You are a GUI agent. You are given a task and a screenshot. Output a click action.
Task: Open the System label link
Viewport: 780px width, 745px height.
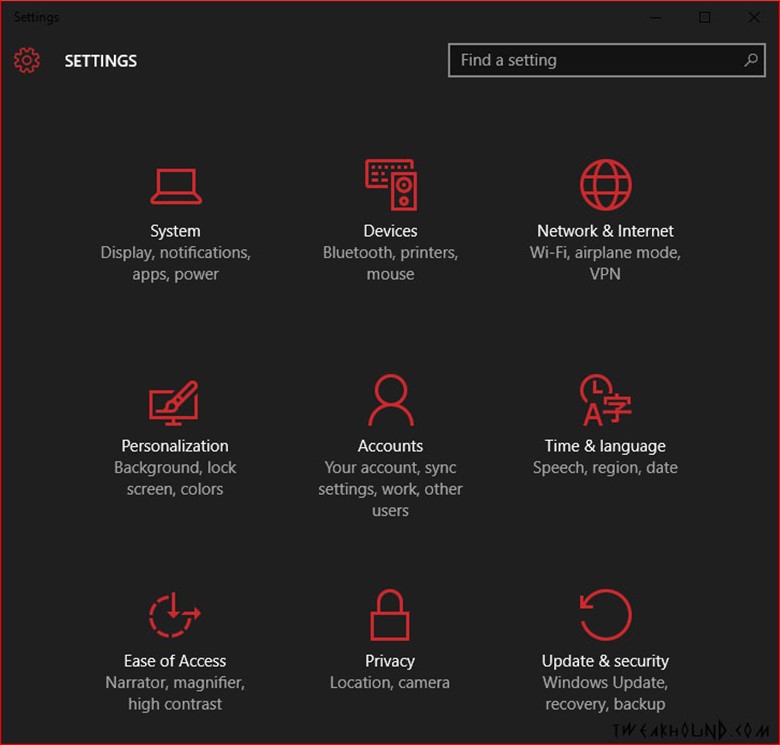(175, 231)
